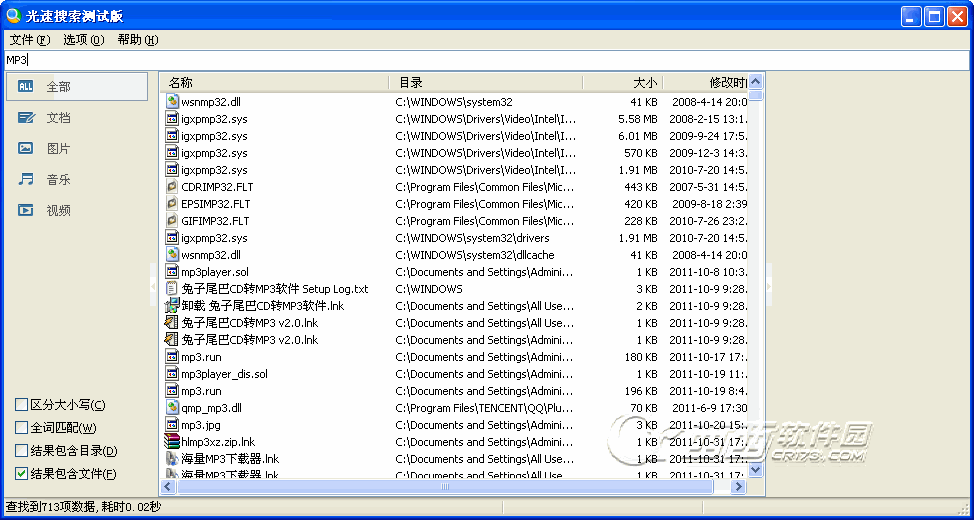The height and width of the screenshot is (520, 974).
Task: Click app icon in title bar
Action: click(13, 16)
